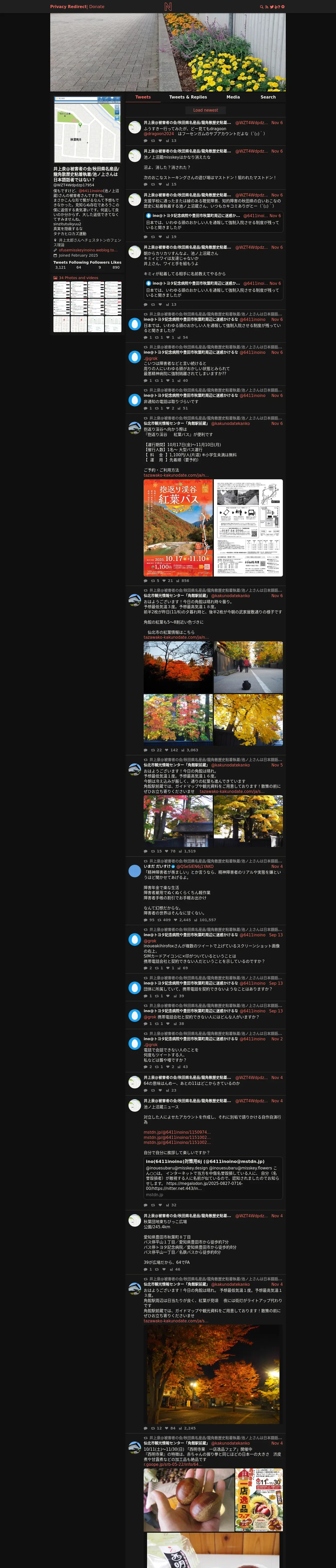Open @kakunodatekanko handle on the bus tweet
The height and width of the screenshot is (1568, 336).
[x=231, y=424]
